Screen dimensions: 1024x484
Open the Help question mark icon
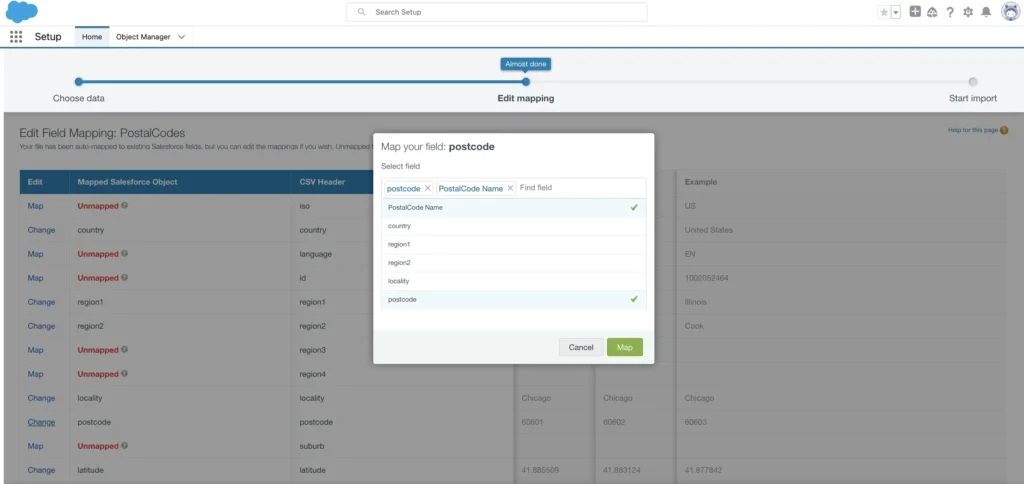(950, 12)
